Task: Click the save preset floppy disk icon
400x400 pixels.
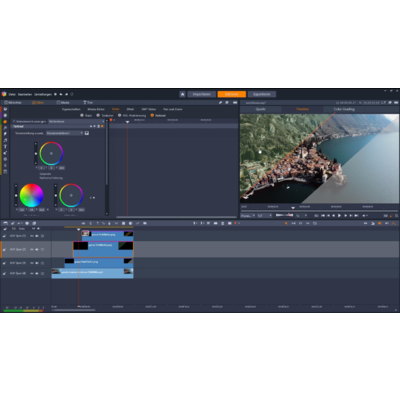Action: click(x=87, y=133)
